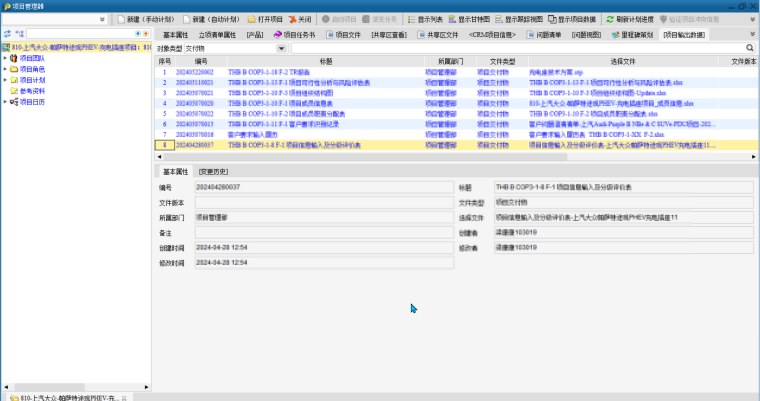Viewport: 760px width, 401px height.
Task: Click the tree structure icon beside refresh
Action: click(x=19, y=34)
